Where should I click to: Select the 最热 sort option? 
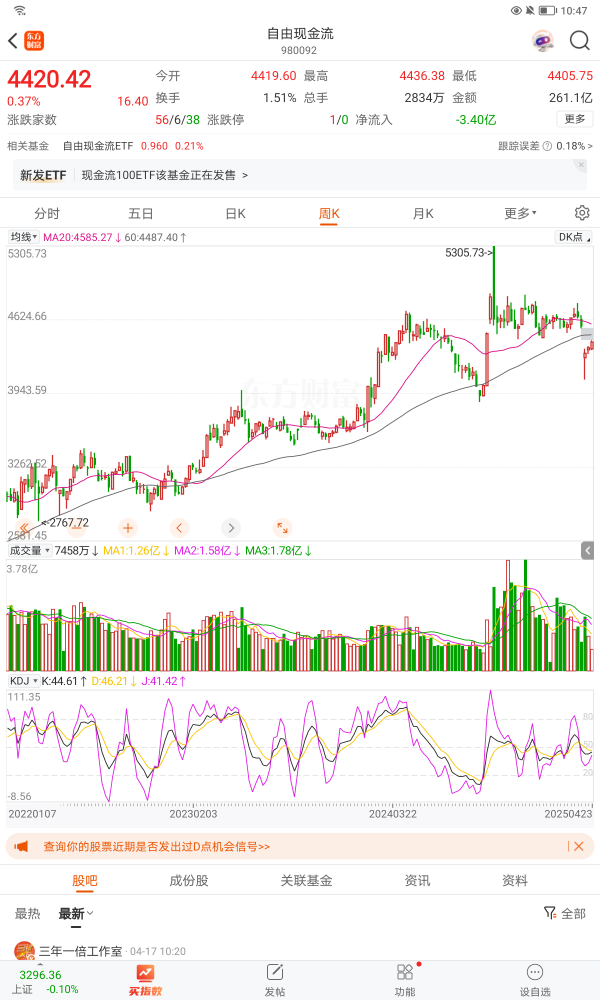click(27, 913)
